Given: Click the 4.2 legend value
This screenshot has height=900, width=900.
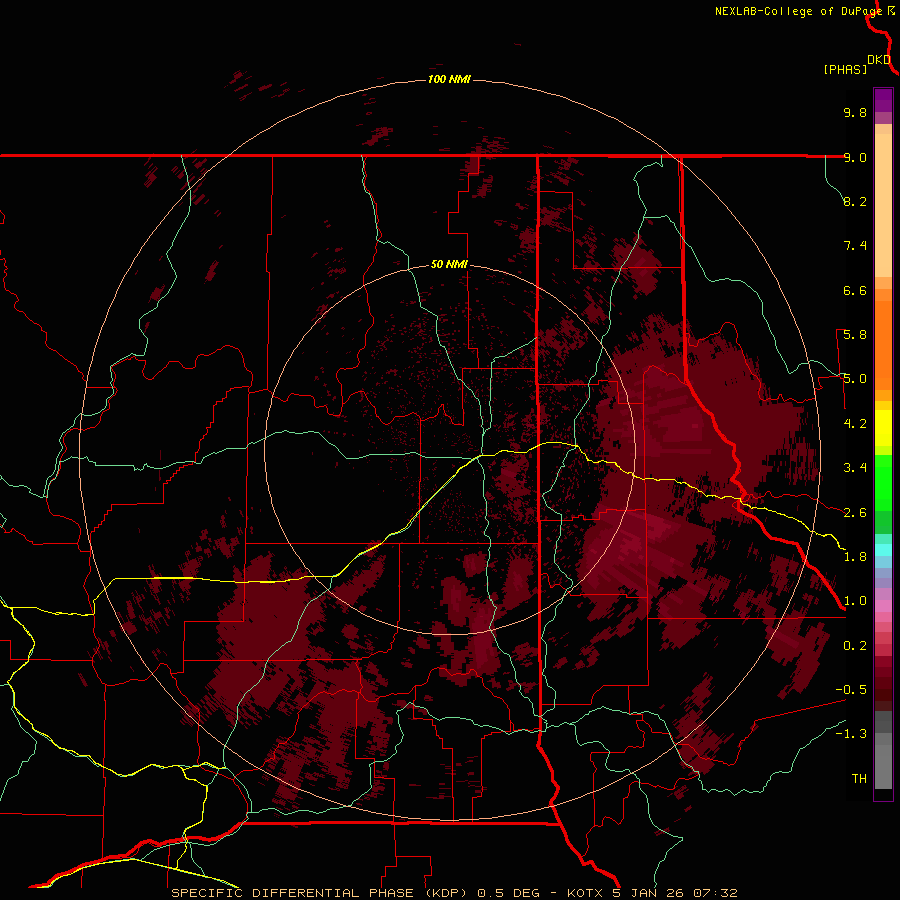Looking at the screenshot, I should click(x=855, y=424).
